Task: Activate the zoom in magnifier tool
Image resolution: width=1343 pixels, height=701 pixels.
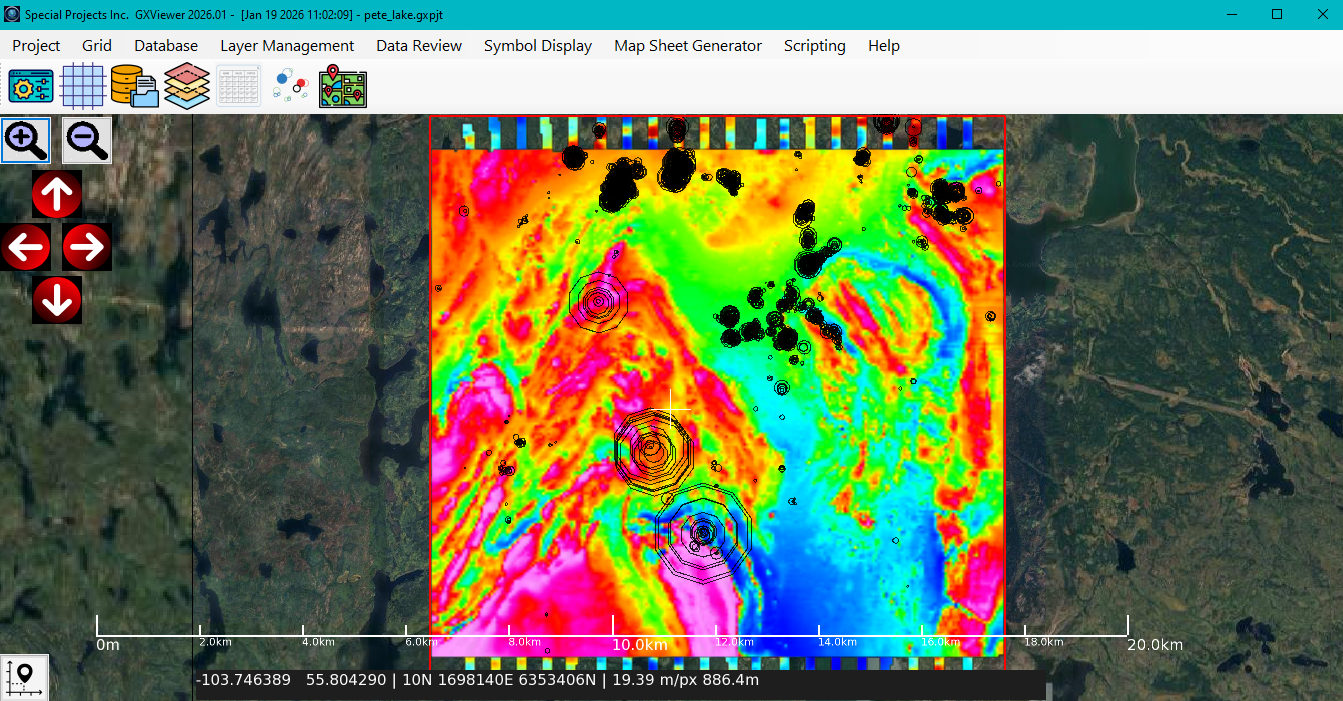Action: tap(26, 140)
